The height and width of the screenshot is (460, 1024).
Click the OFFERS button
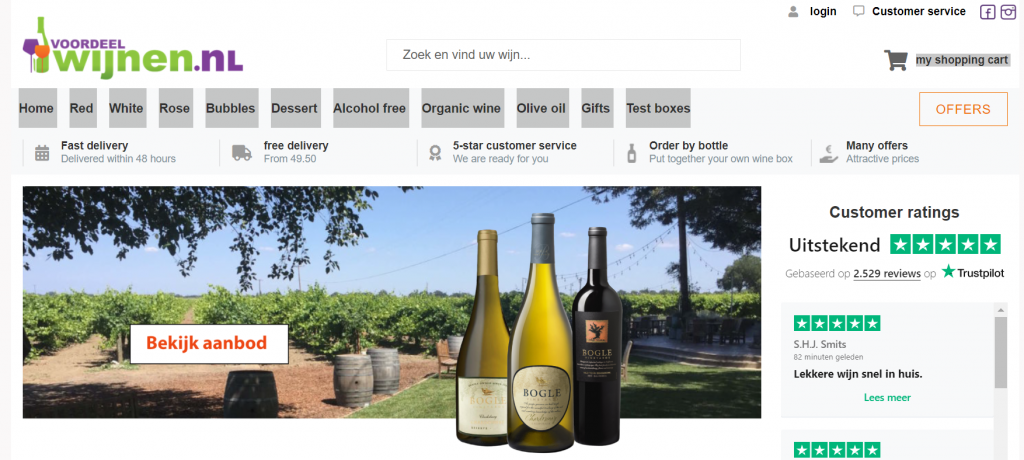[x=963, y=109]
